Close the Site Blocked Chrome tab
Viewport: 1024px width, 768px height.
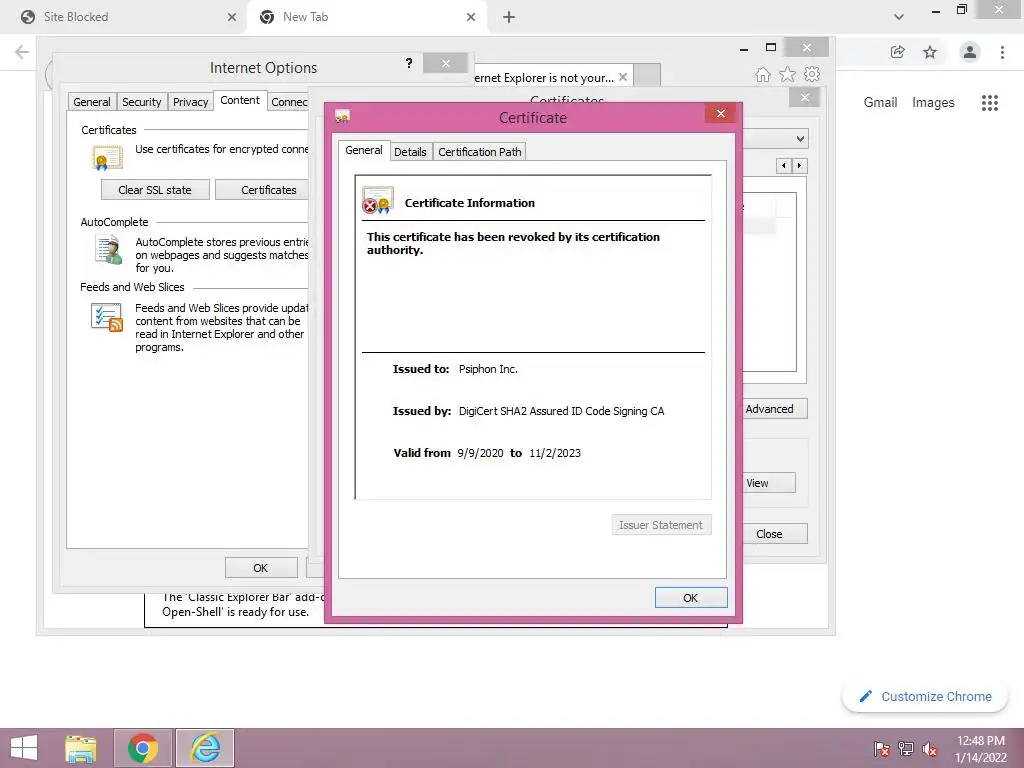232,17
